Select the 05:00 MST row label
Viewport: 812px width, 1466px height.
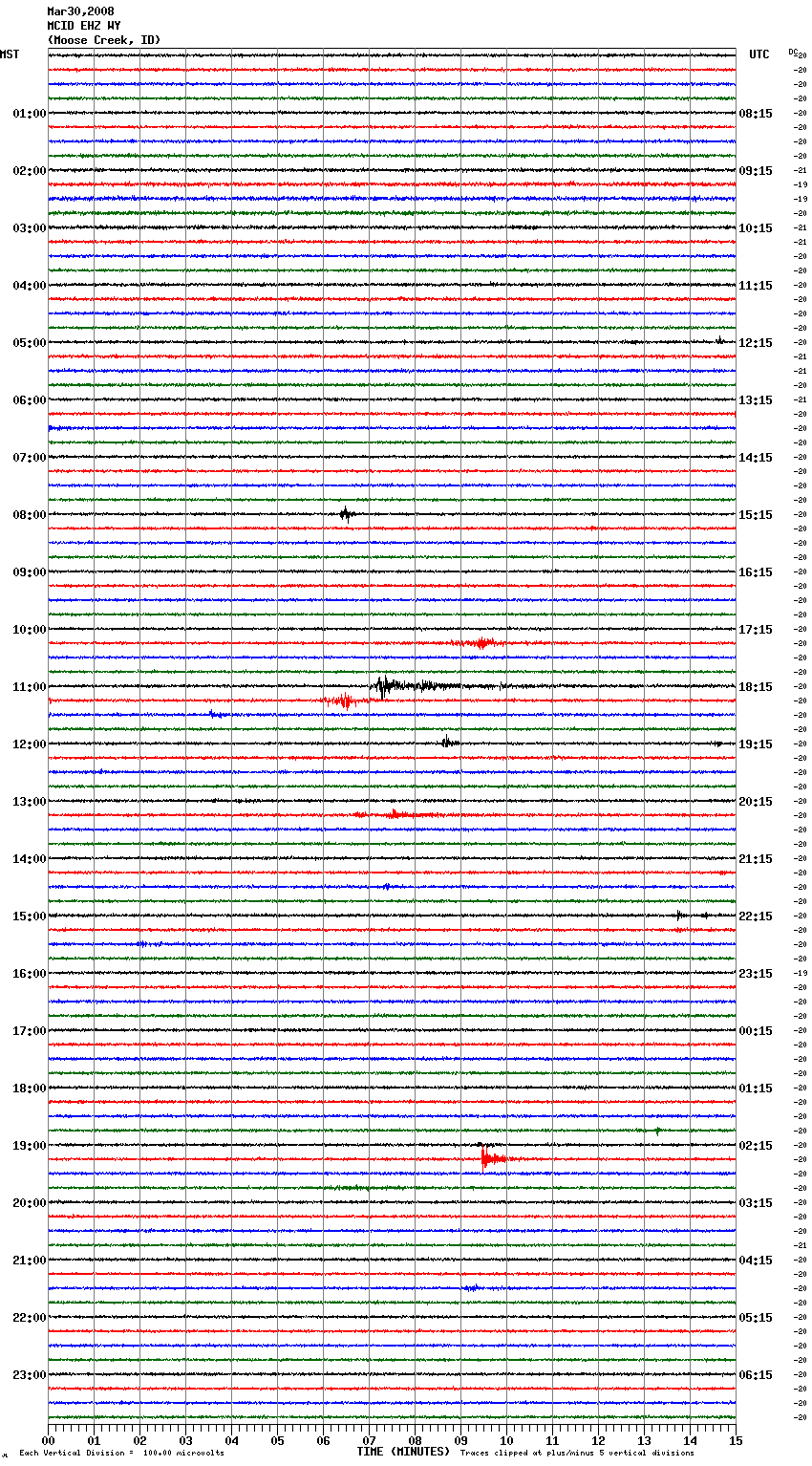(30, 343)
